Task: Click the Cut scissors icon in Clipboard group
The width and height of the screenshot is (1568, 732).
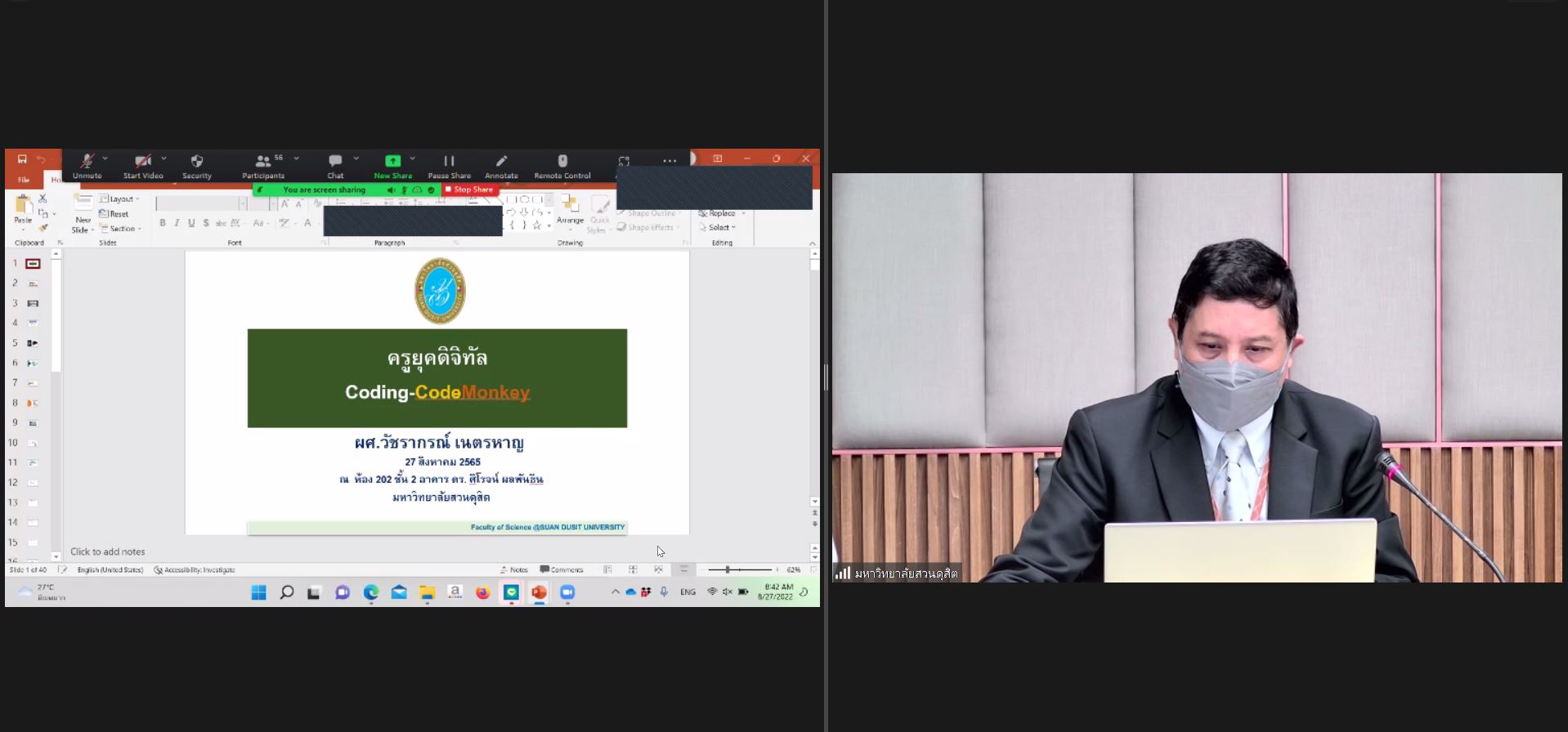Action: (43, 199)
